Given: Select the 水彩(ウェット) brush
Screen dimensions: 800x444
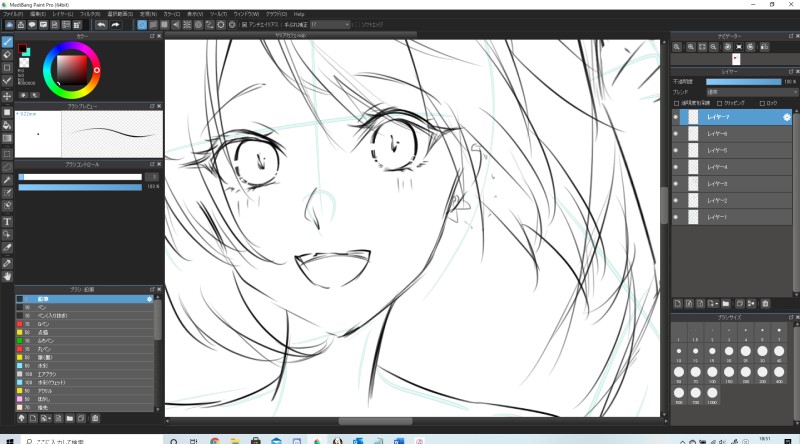Looking at the screenshot, I should 84,383.
